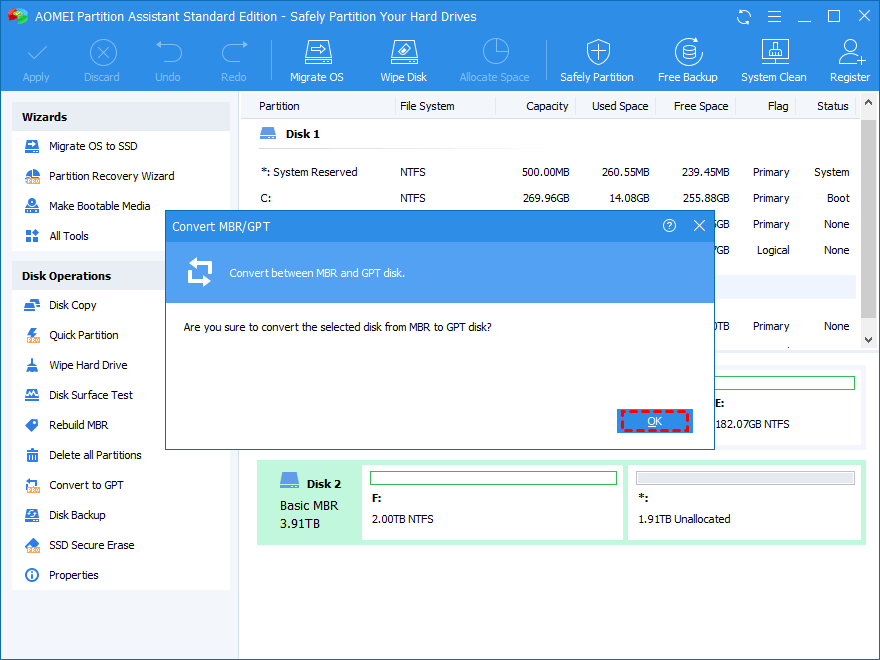880x660 pixels.
Task: Click the Disk Operations panel header
Action: point(89,276)
